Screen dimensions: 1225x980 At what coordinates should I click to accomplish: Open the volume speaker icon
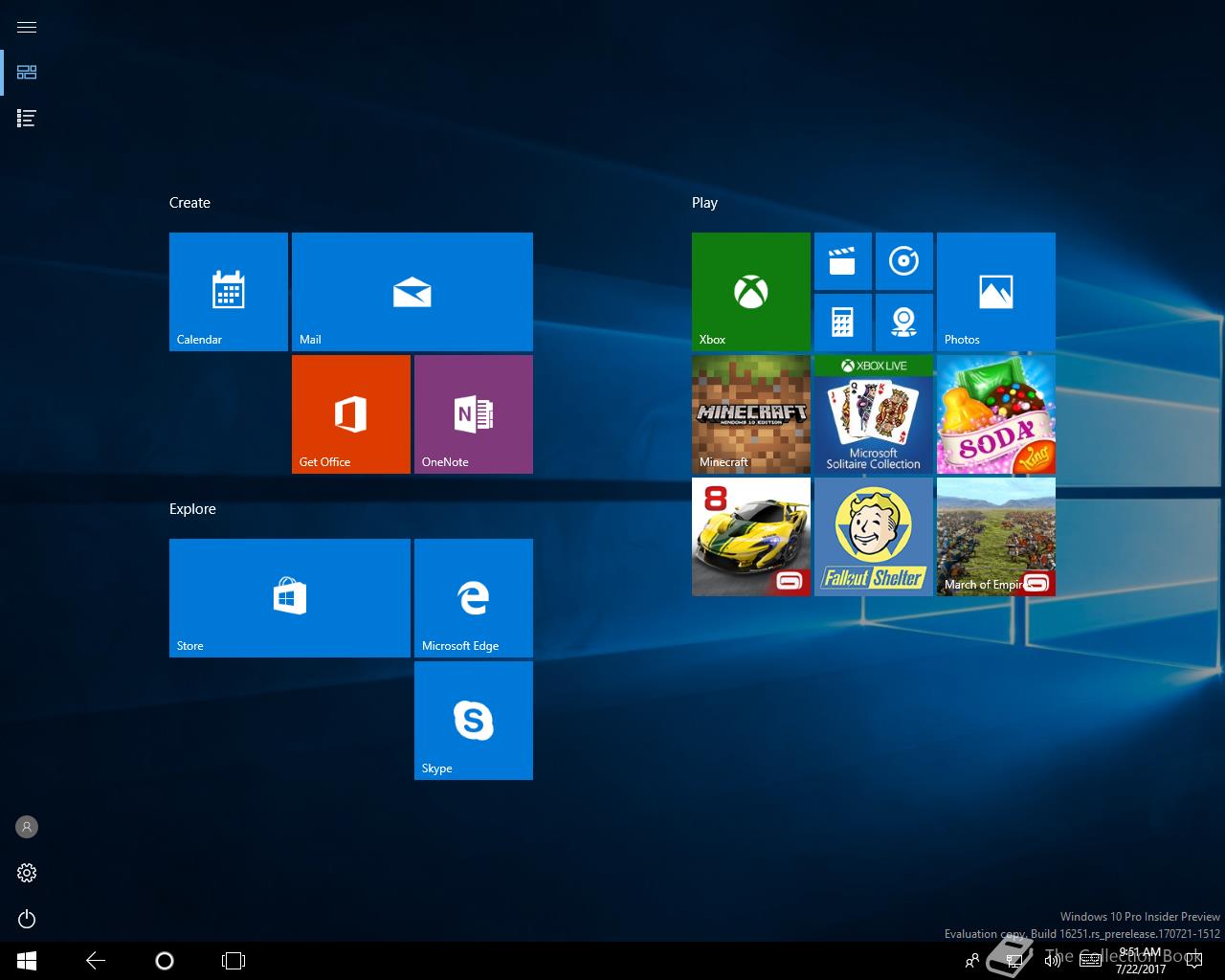pyautogui.click(x=1053, y=961)
